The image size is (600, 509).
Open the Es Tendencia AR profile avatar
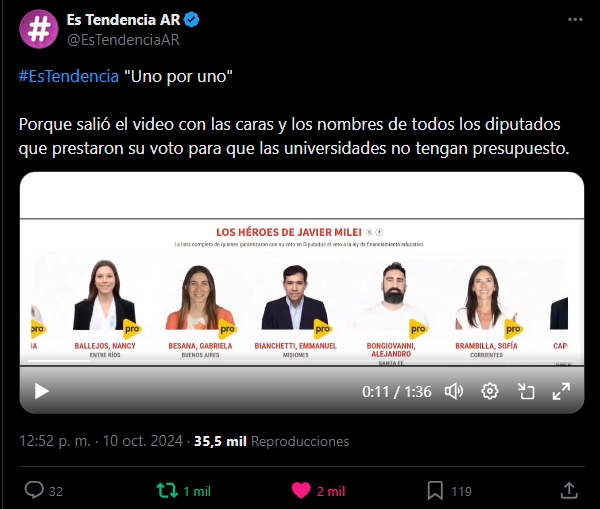pos(39,29)
